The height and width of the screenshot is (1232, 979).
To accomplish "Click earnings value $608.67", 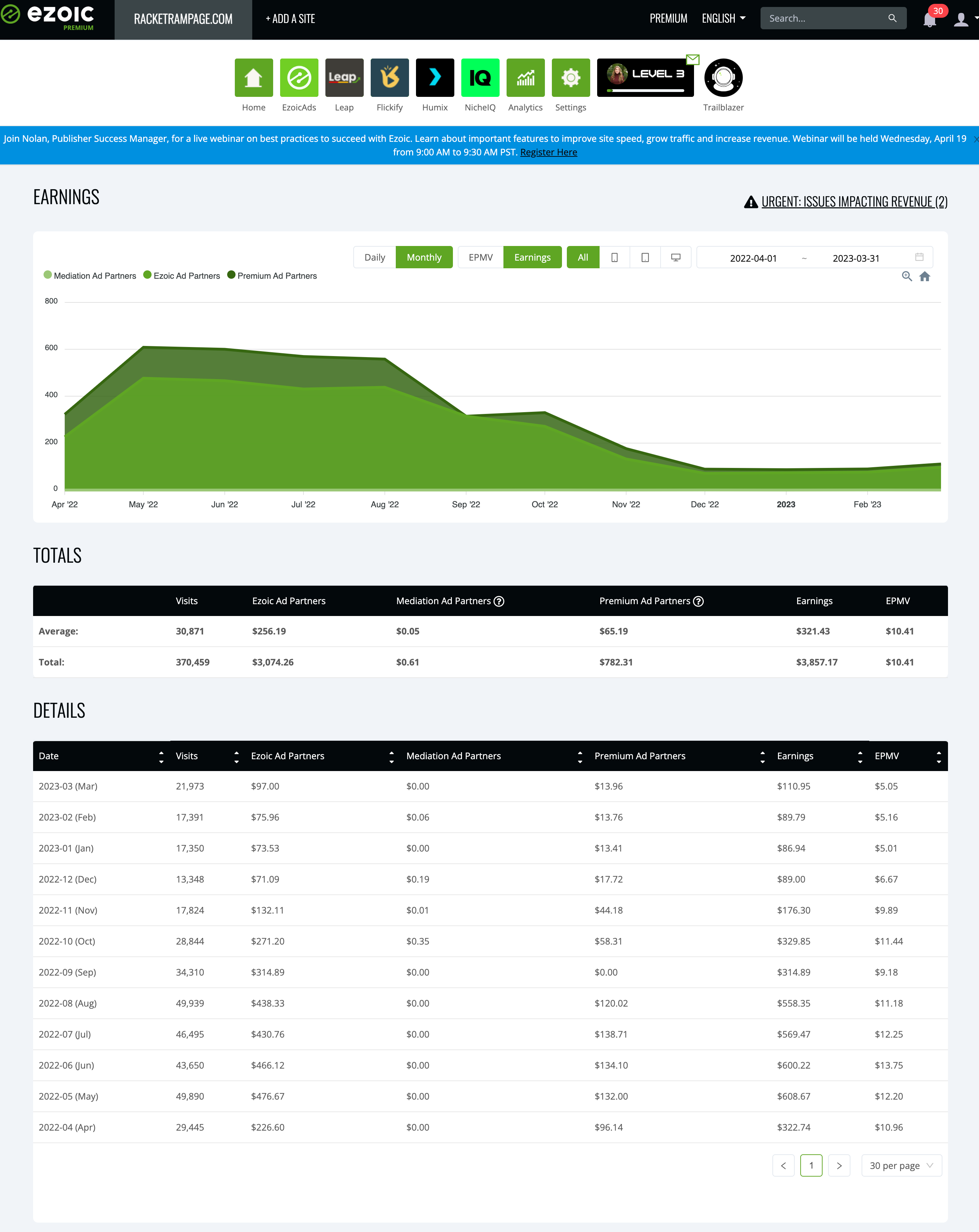I will click(793, 1096).
